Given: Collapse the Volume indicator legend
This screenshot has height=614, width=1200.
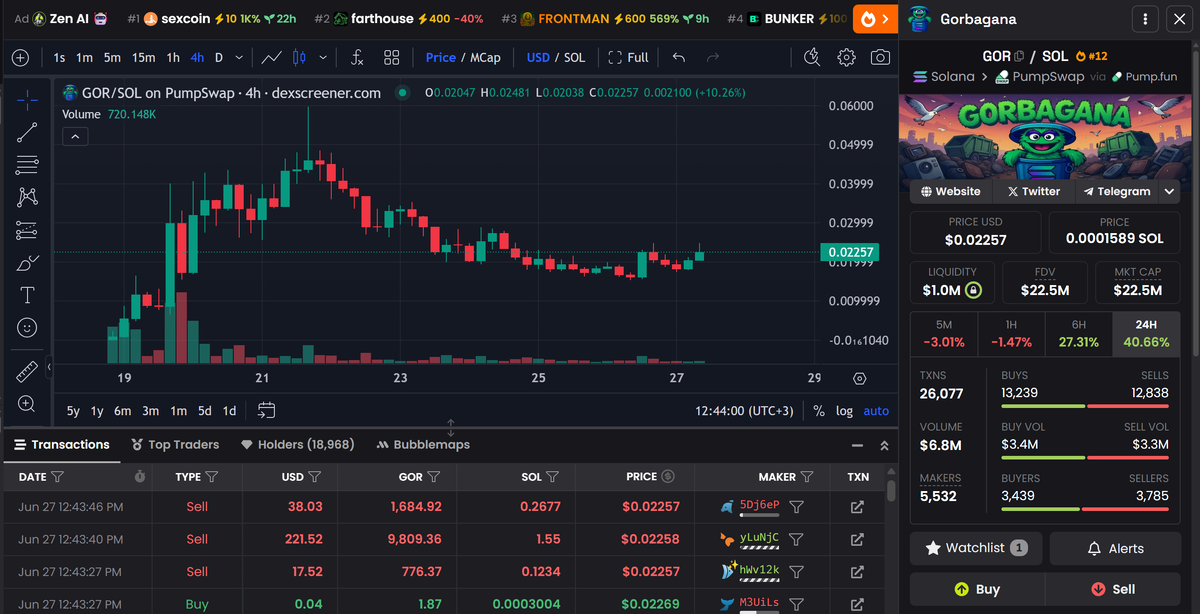Looking at the screenshot, I should tap(76, 137).
